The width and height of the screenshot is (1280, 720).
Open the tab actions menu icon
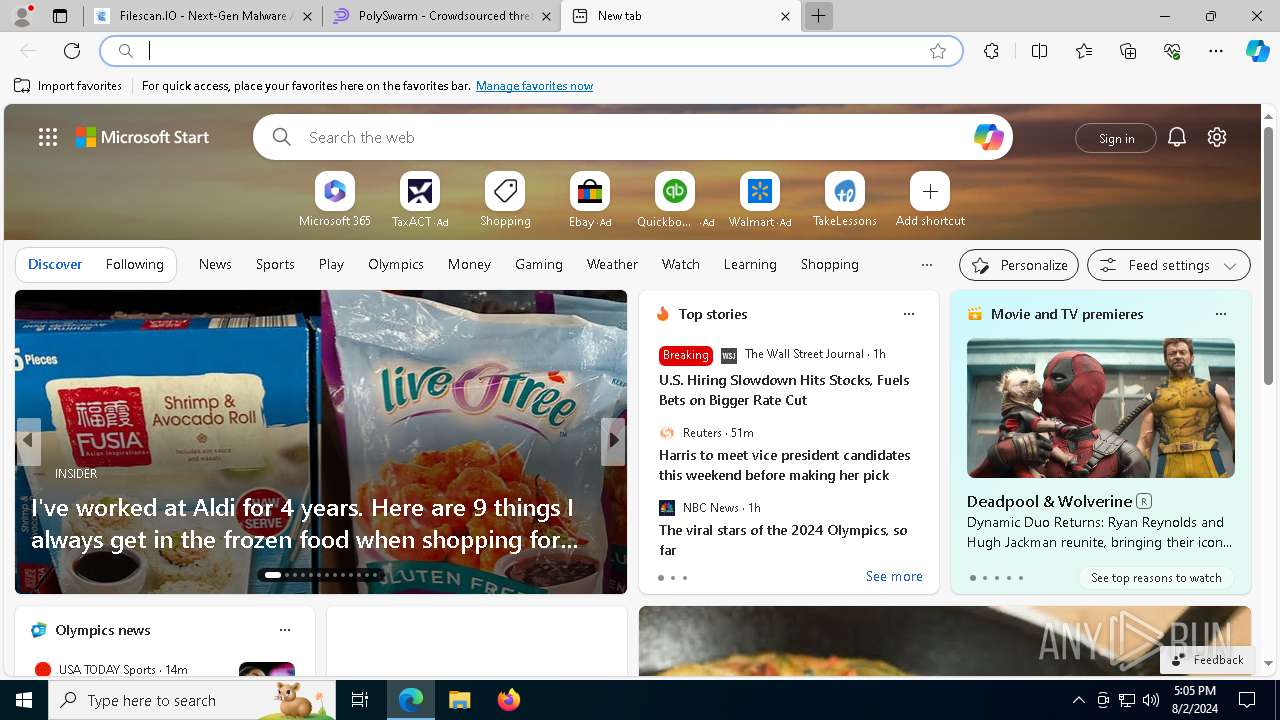[x=60, y=16]
